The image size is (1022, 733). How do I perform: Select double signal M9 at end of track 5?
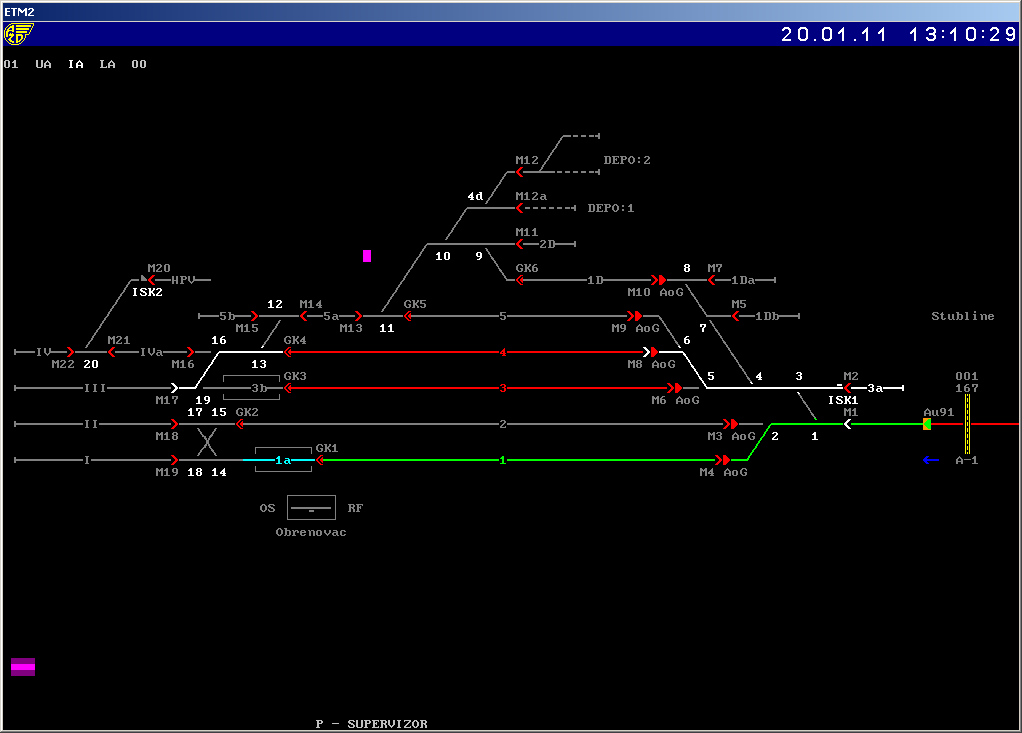point(635,316)
